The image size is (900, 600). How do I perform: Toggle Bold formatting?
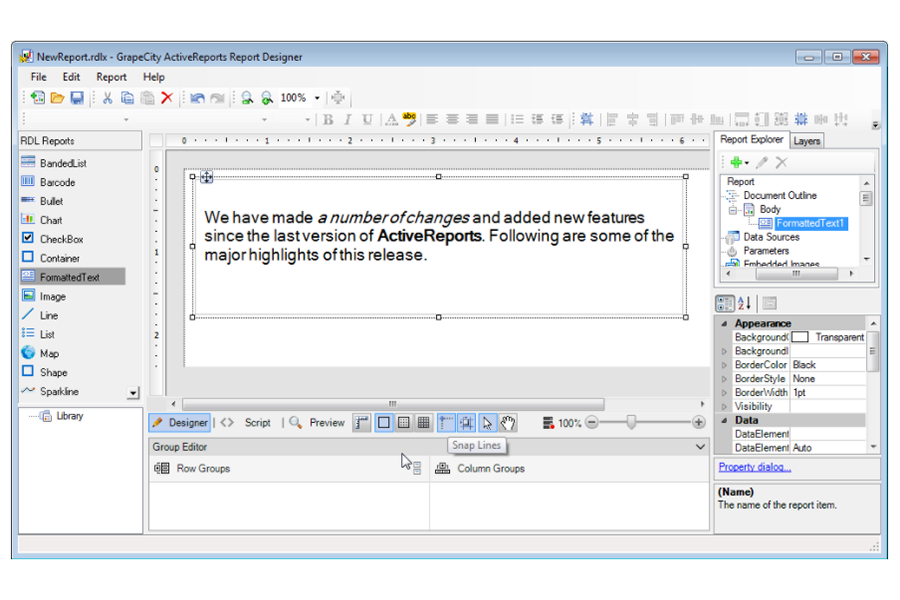pos(328,119)
